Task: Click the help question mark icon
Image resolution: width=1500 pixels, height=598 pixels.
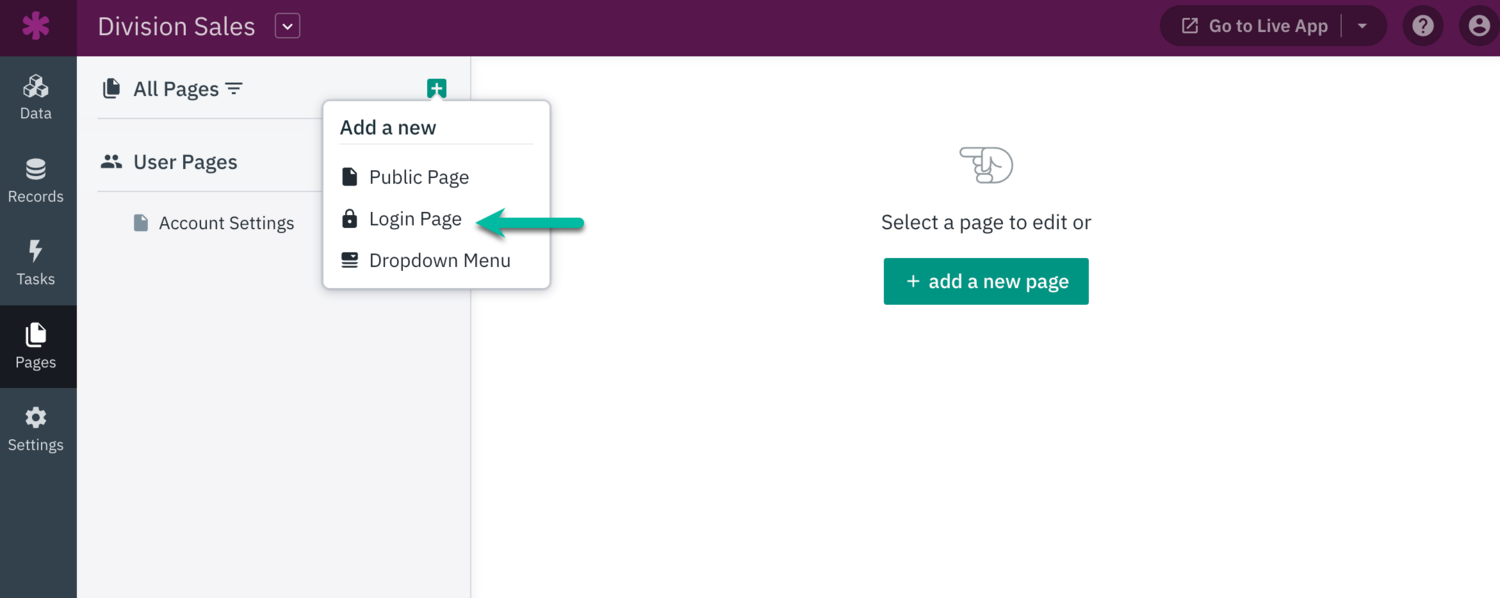Action: (1423, 26)
